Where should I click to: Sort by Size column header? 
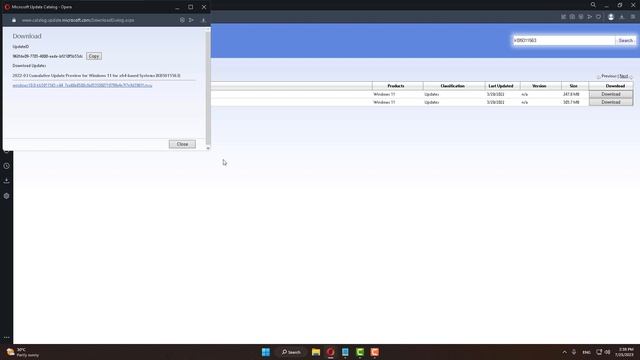pyautogui.click(x=573, y=86)
